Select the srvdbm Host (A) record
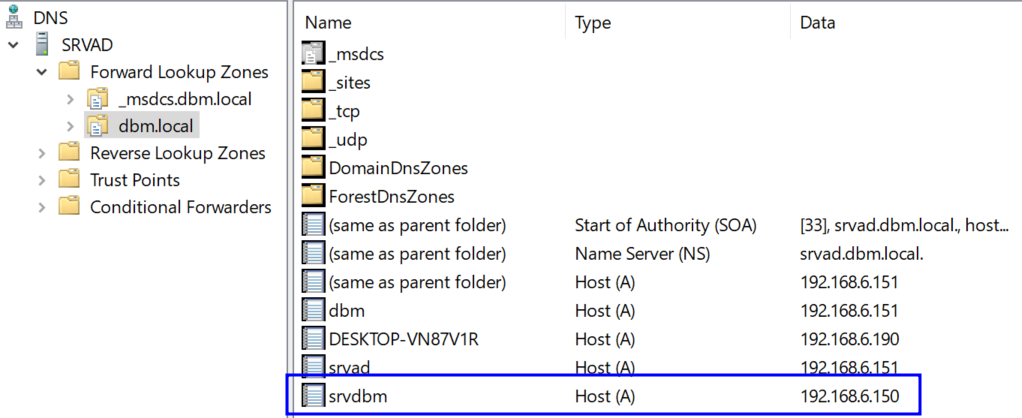 603,395
